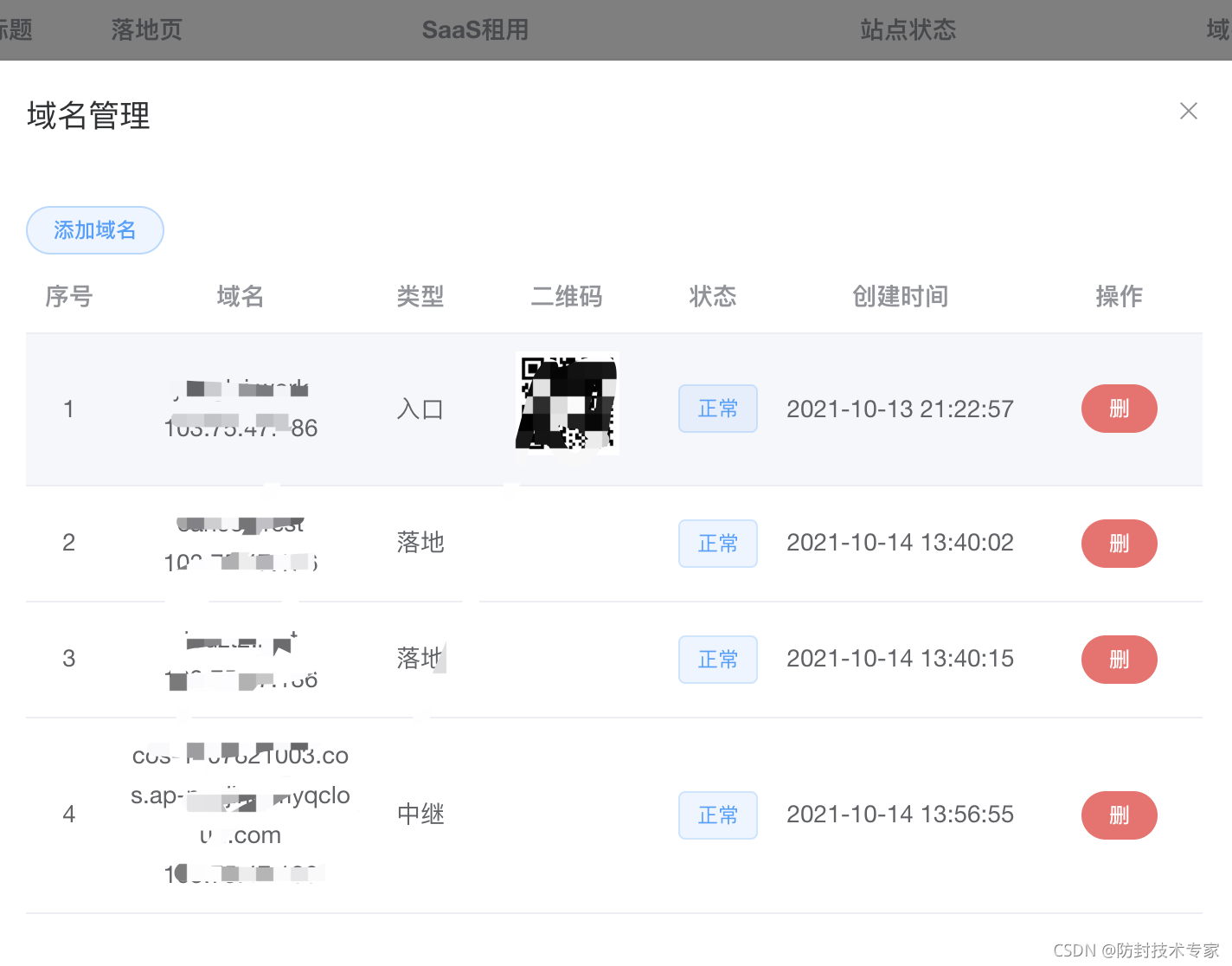Viewport: 1232px width, 966px height.
Task: Click the 删 delete button on row 2
Action: tap(1119, 544)
